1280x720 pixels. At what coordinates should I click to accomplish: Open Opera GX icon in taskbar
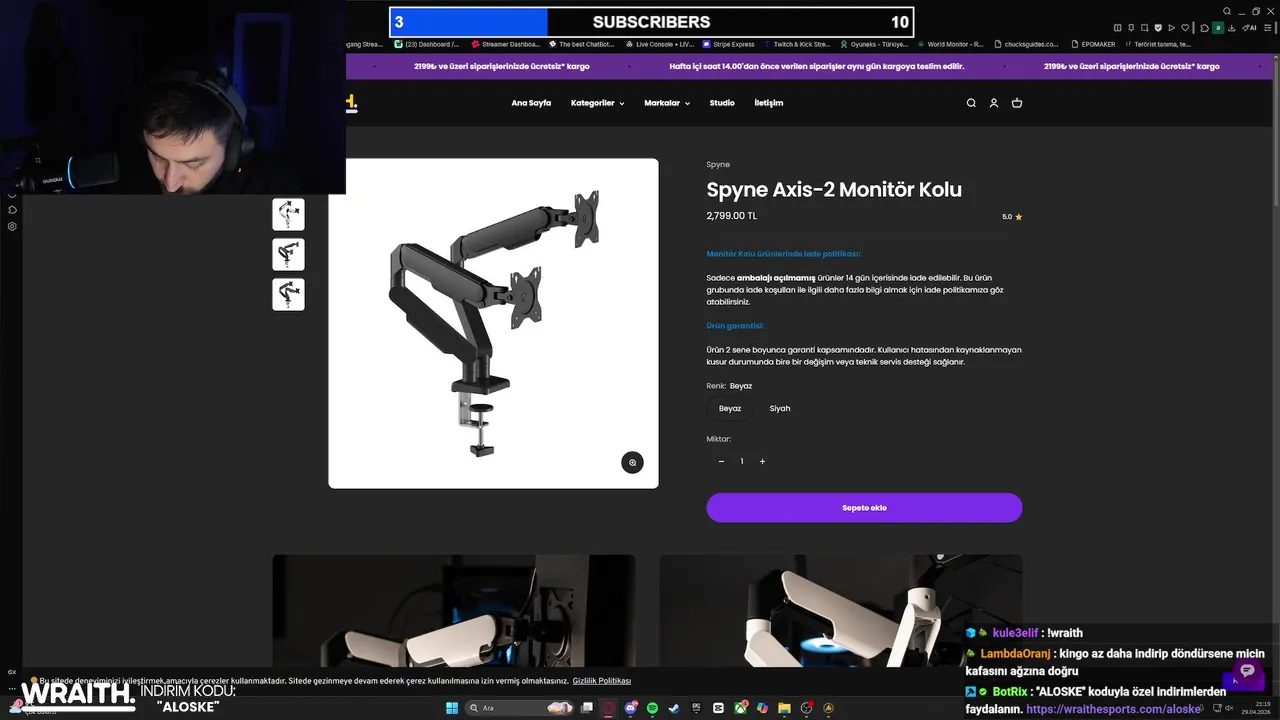point(608,708)
